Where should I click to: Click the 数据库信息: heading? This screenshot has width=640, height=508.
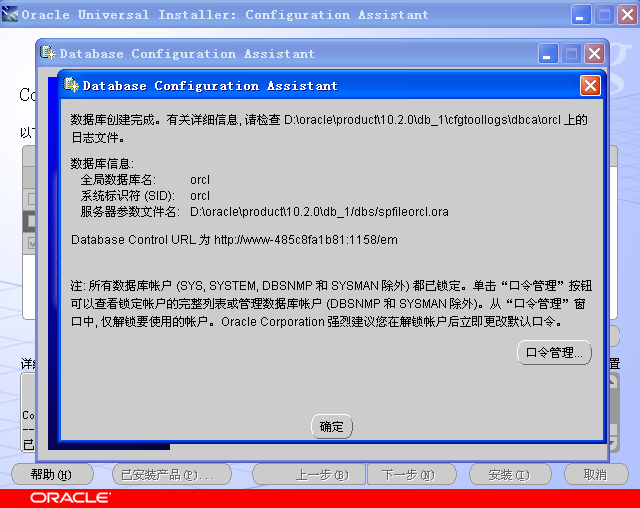click(x=102, y=164)
